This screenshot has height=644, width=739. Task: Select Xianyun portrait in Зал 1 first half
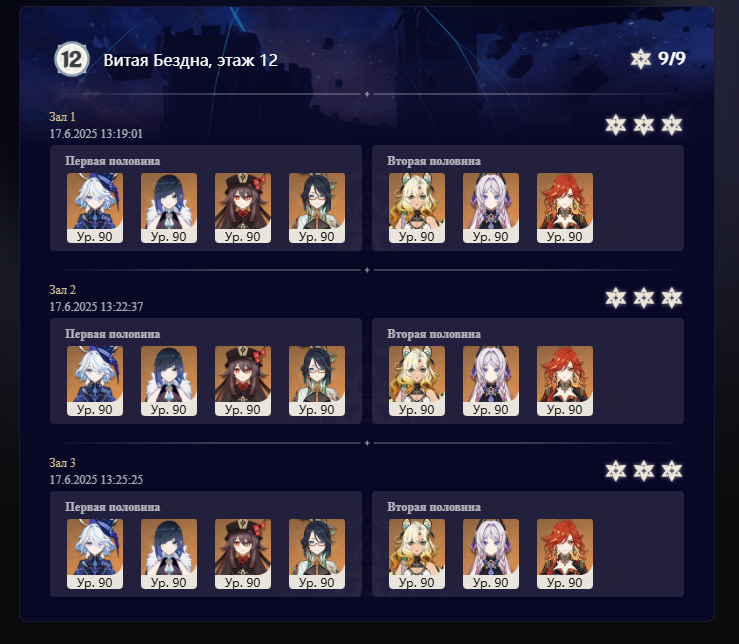pos(317,208)
